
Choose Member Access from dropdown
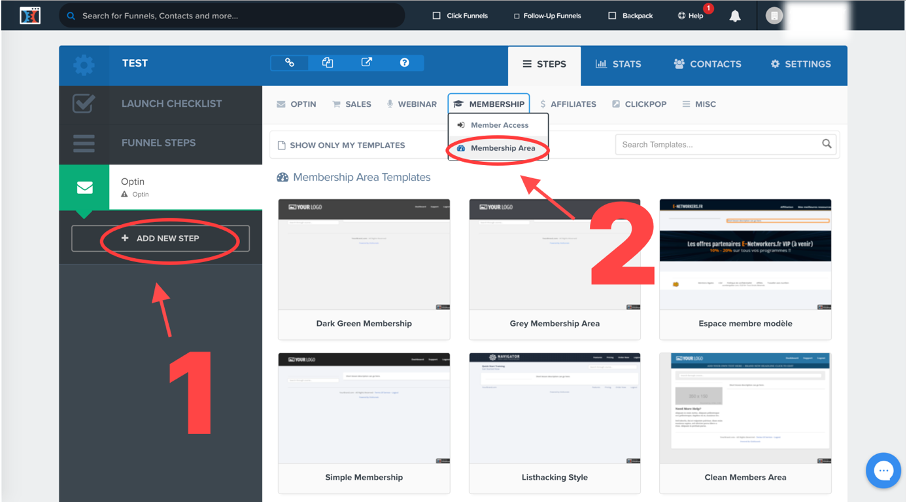tap(499, 125)
